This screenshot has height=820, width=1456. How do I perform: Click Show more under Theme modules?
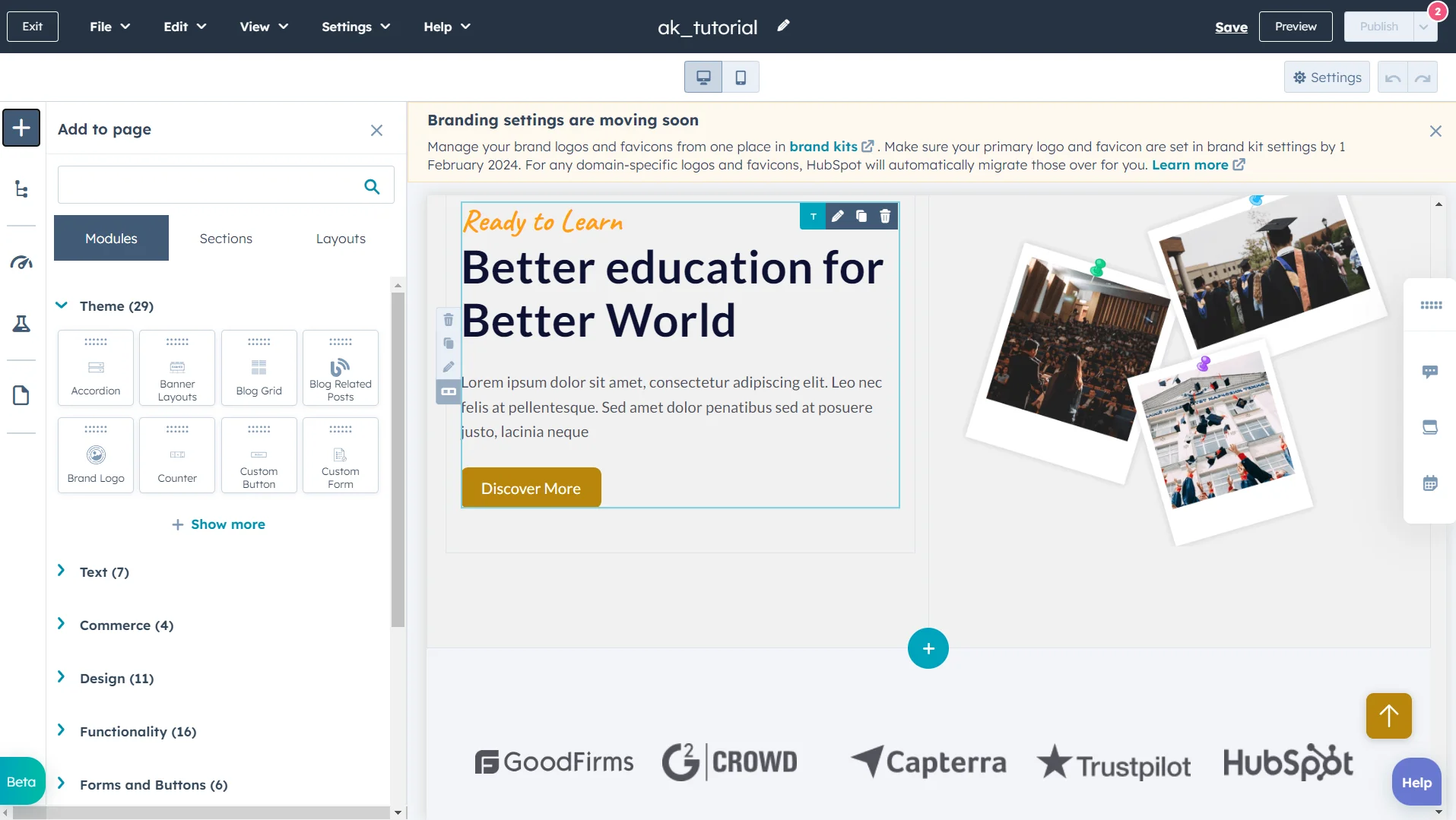tap(219, 524)
